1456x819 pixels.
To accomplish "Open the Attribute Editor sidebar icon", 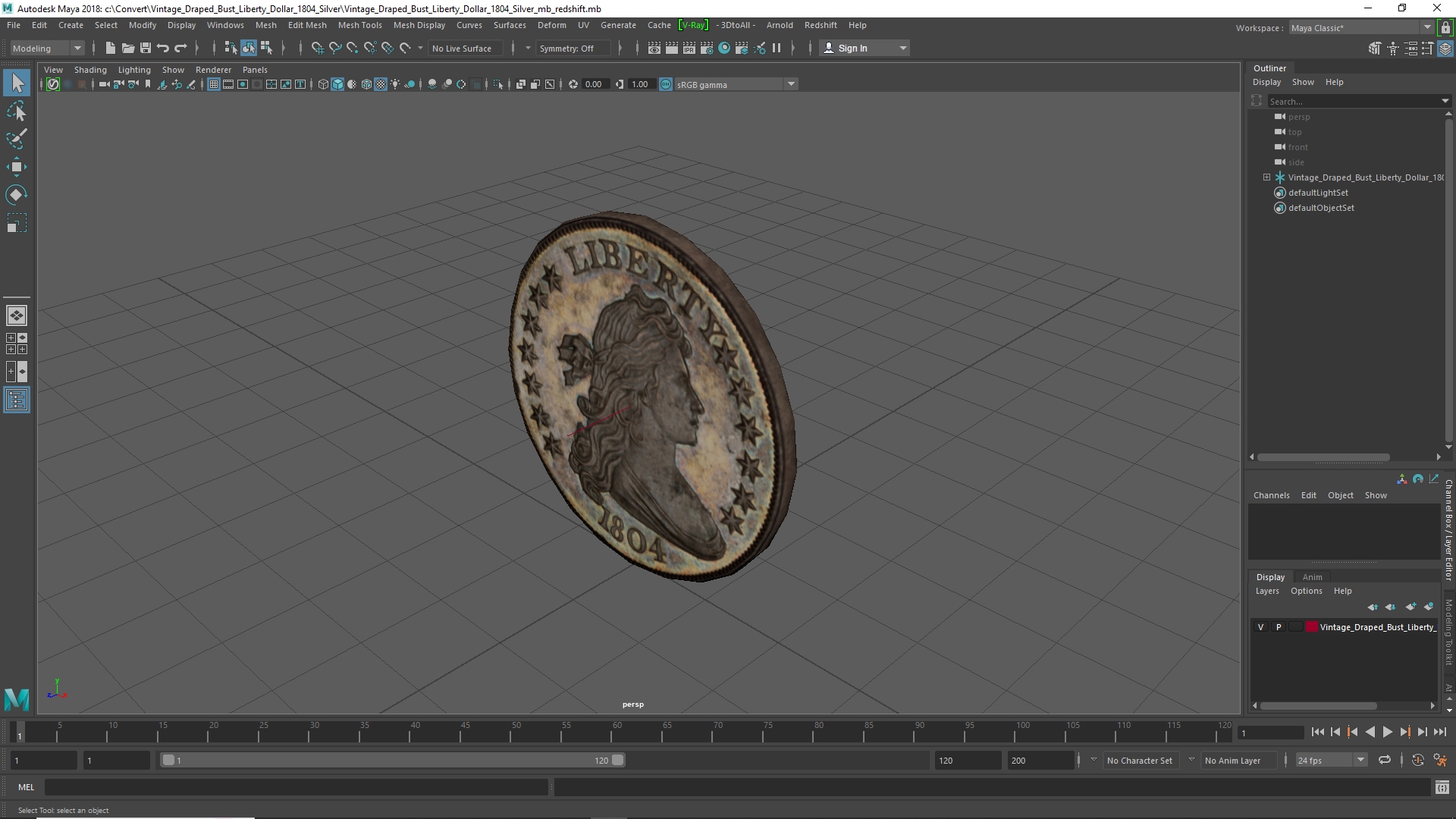I will point(1410,49).
